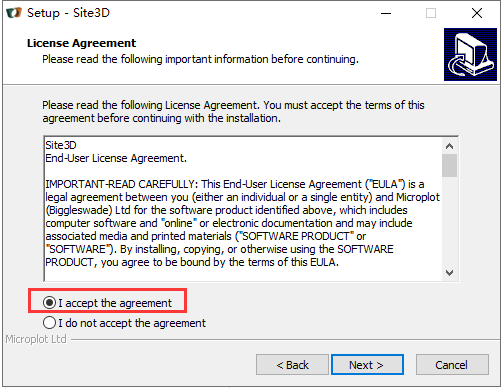Click the license text scrollbar thumb

449,165
